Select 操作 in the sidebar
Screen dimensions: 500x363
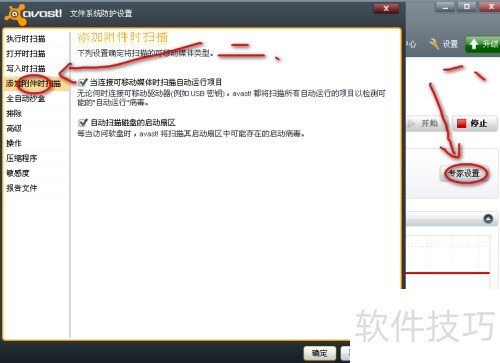pyautogui.click(x=14, y=143)
